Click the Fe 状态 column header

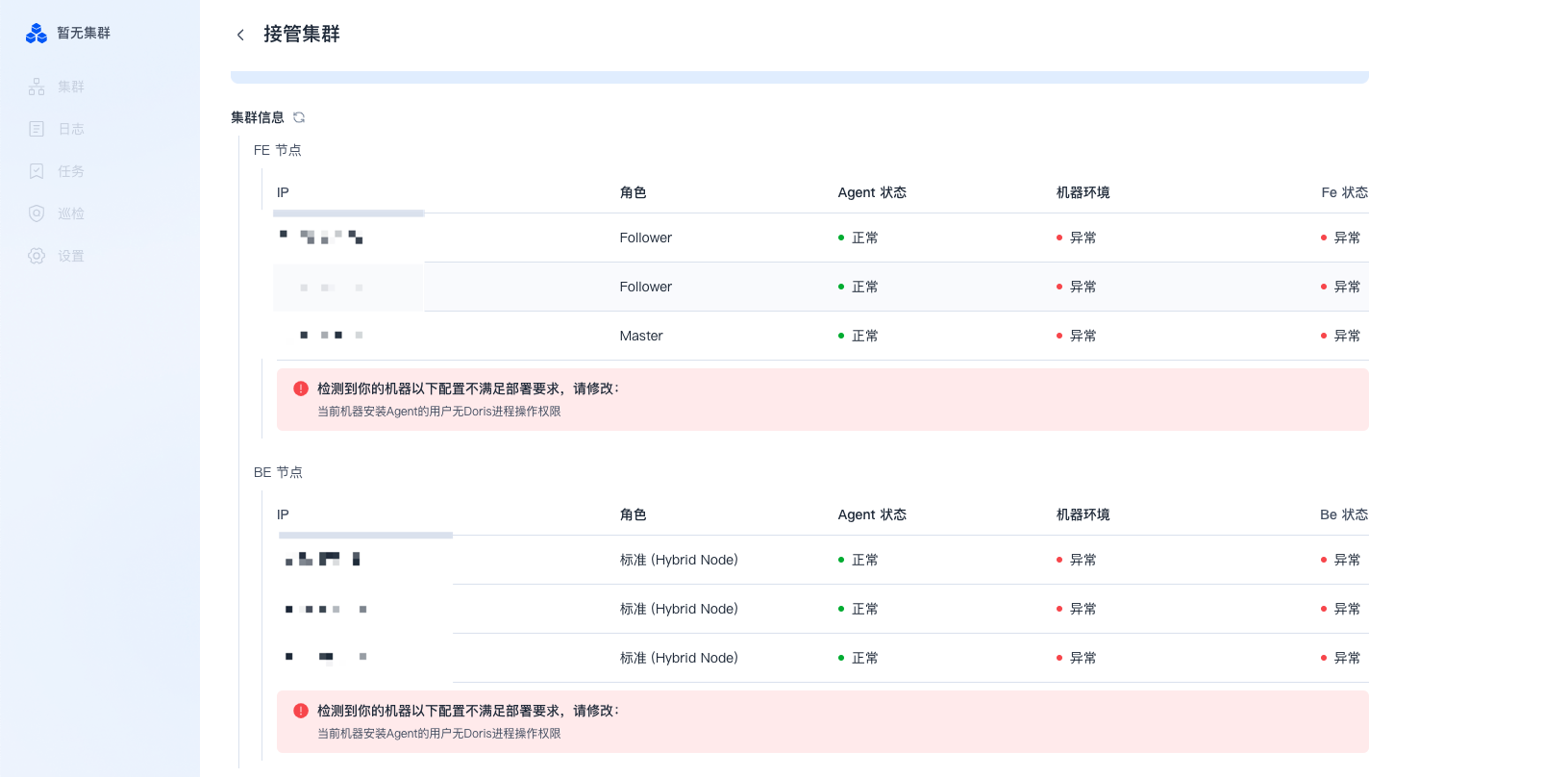click(x=1344, y=192)
